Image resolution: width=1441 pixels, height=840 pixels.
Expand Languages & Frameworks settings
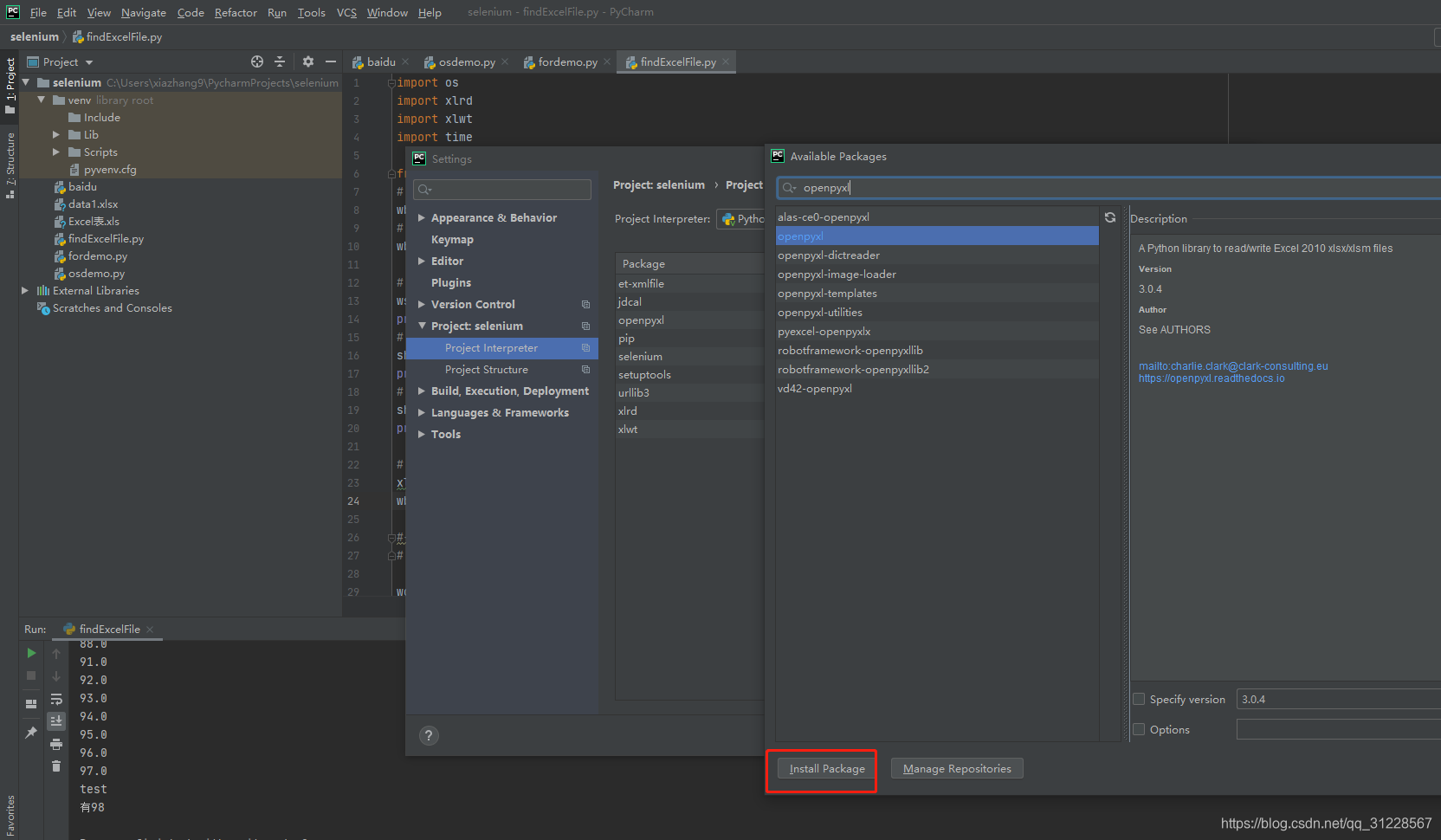(x=422, y=413)
